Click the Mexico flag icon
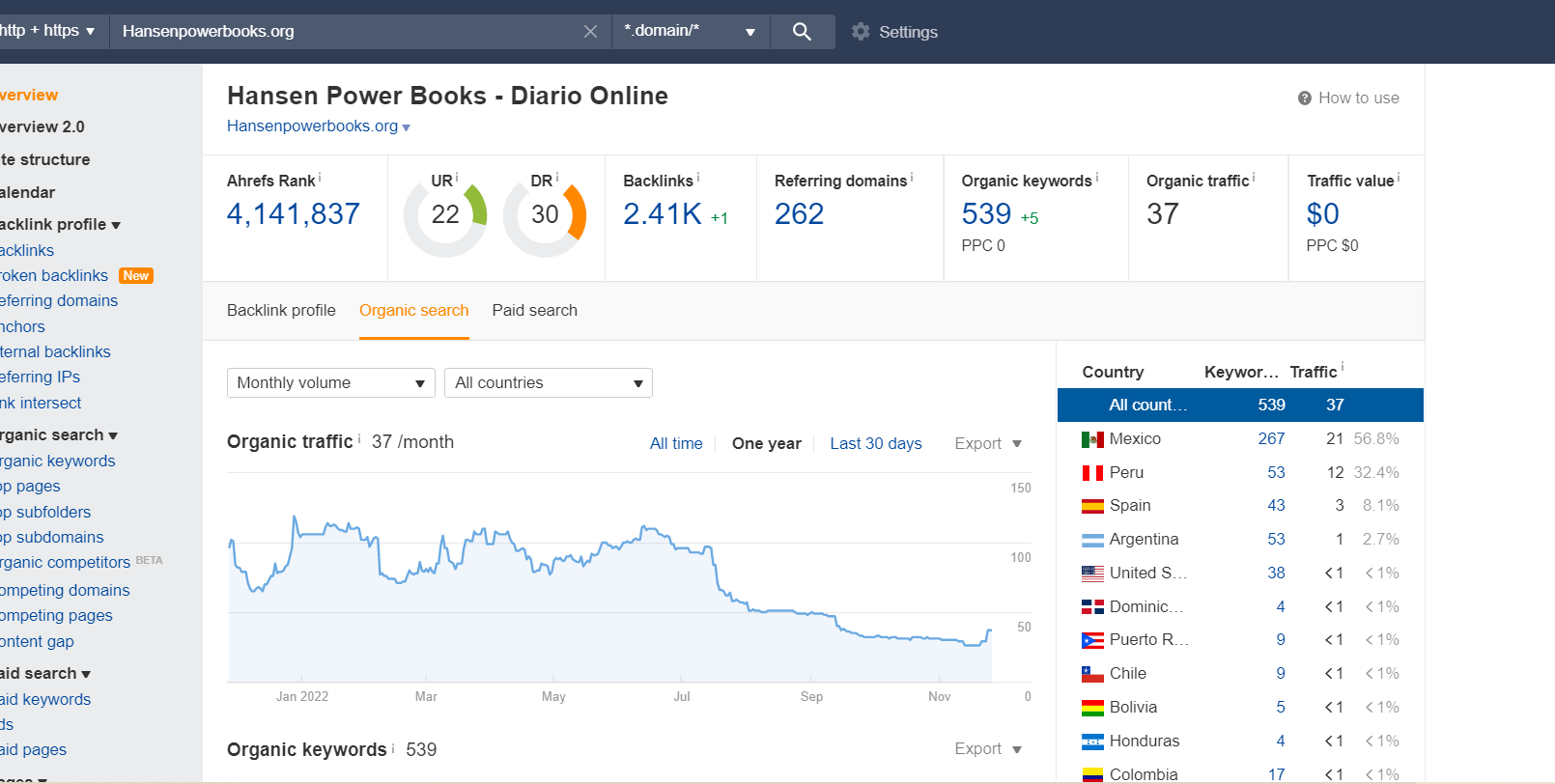The width and height of the screenshot is (1555, 784). (x=1092, y=439)
